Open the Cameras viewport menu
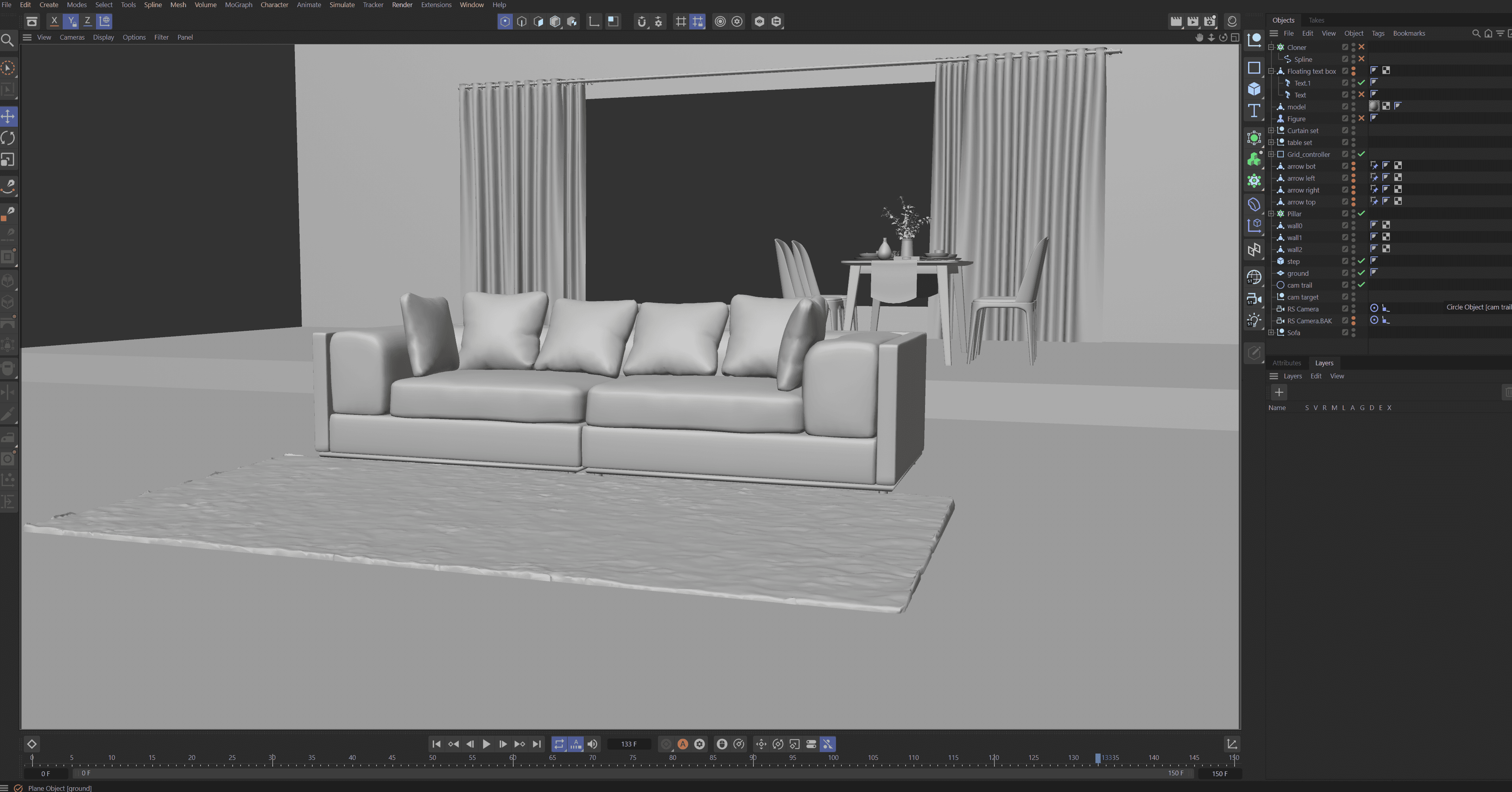The height and width of the screenshot is (792, 1512). [x=72, y=37]
